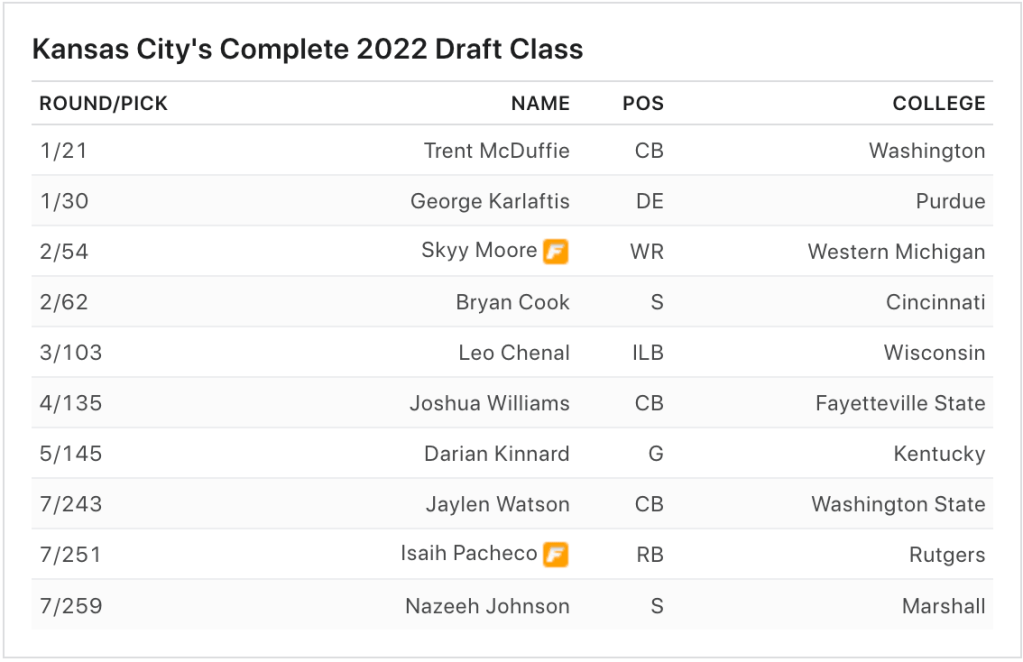Open Nazeeh Johnson's entry
This screenshot has height=662, width=1023.
coord(487,606)
